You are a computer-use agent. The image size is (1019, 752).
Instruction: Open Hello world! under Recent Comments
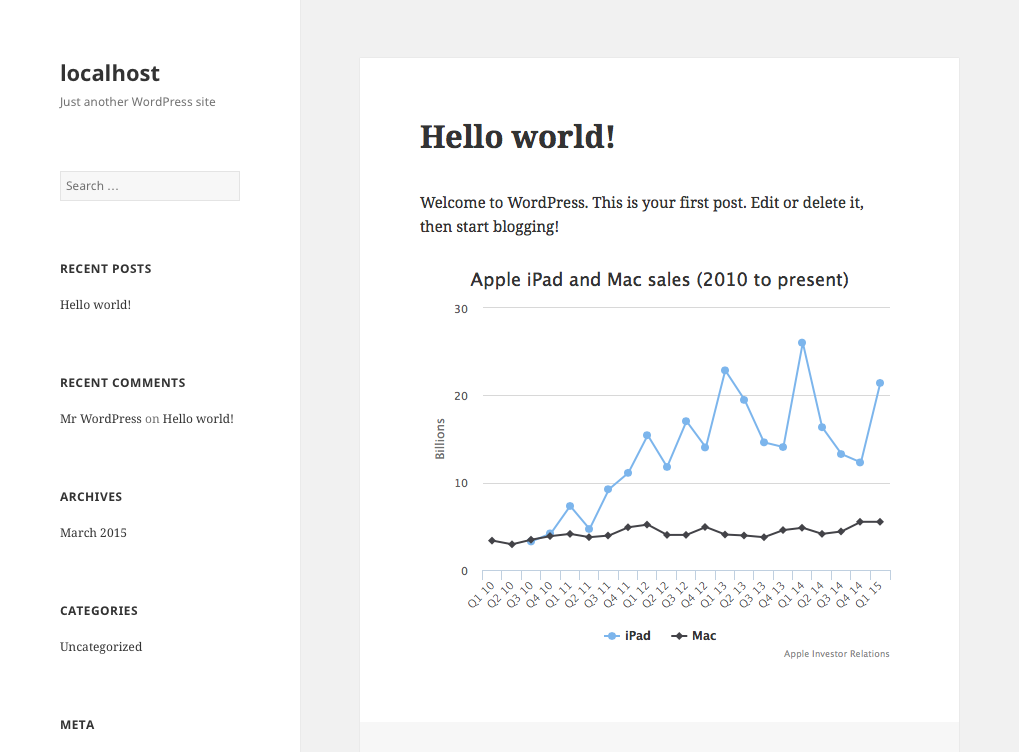click(197, 418)
